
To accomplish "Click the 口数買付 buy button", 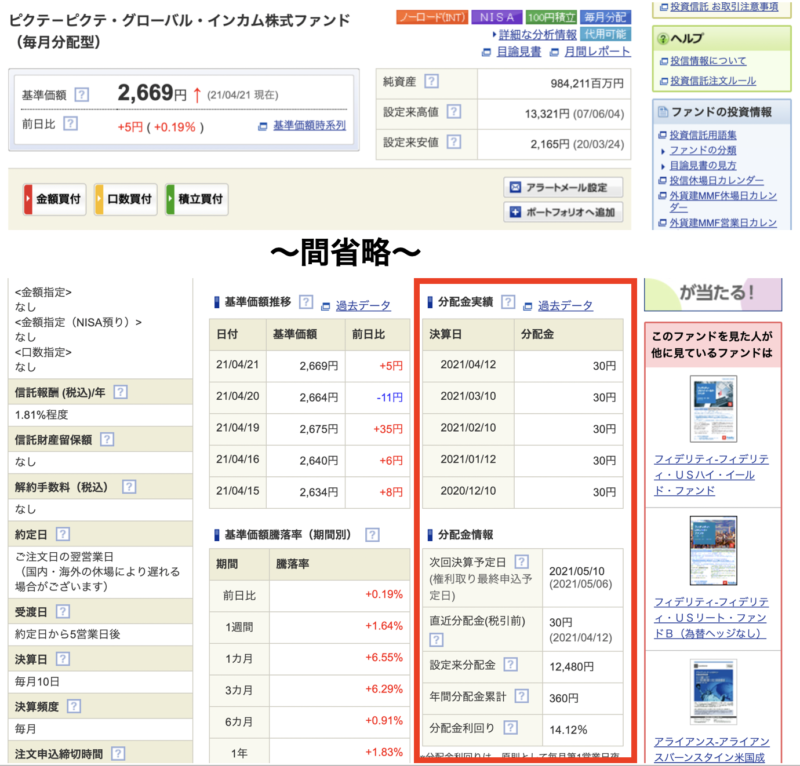I will pos(126,199).
